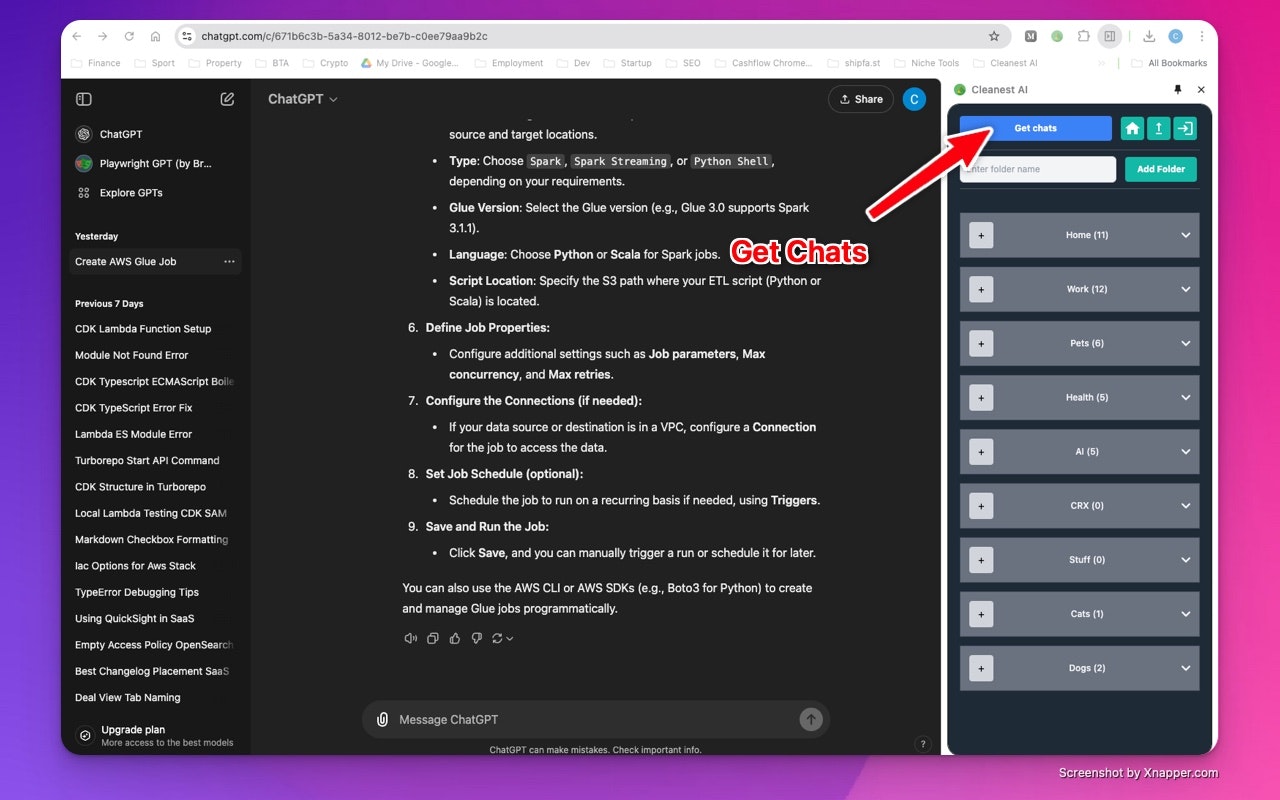Go back with the browser back arrow
The image size is (1280, 800).
click(x=77, y=36)
